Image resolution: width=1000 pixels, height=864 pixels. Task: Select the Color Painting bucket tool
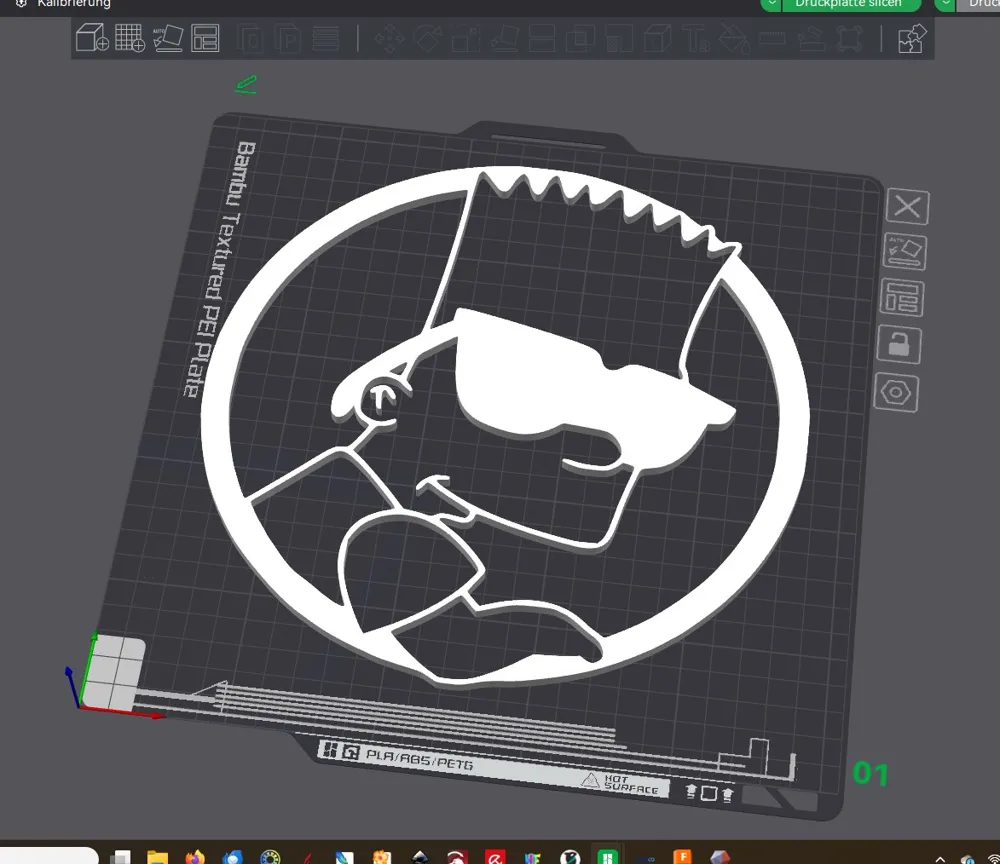coord(733,38)
